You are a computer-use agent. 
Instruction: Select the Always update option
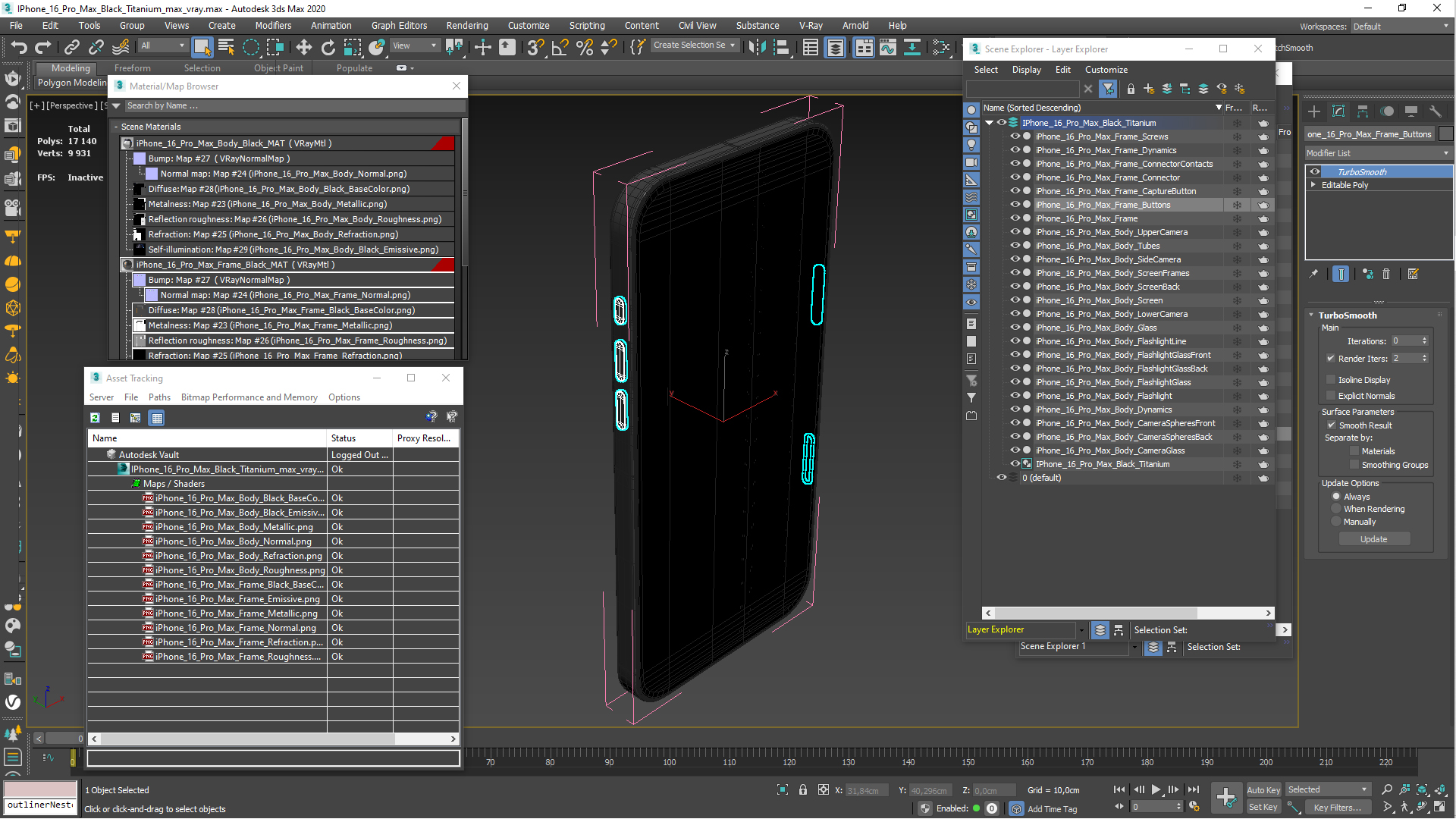1336,497
